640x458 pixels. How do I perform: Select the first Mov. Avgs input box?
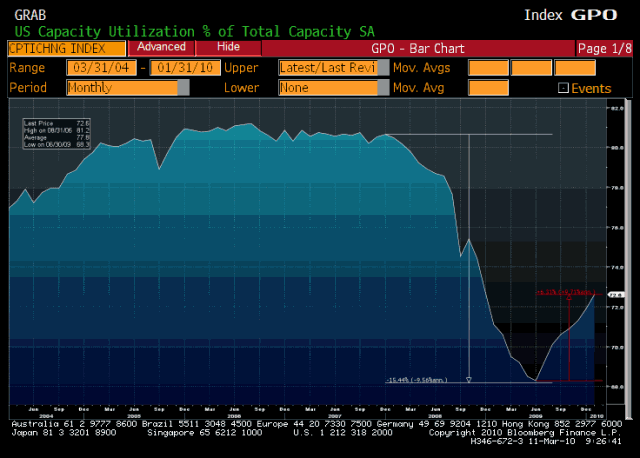click(488, 68)
